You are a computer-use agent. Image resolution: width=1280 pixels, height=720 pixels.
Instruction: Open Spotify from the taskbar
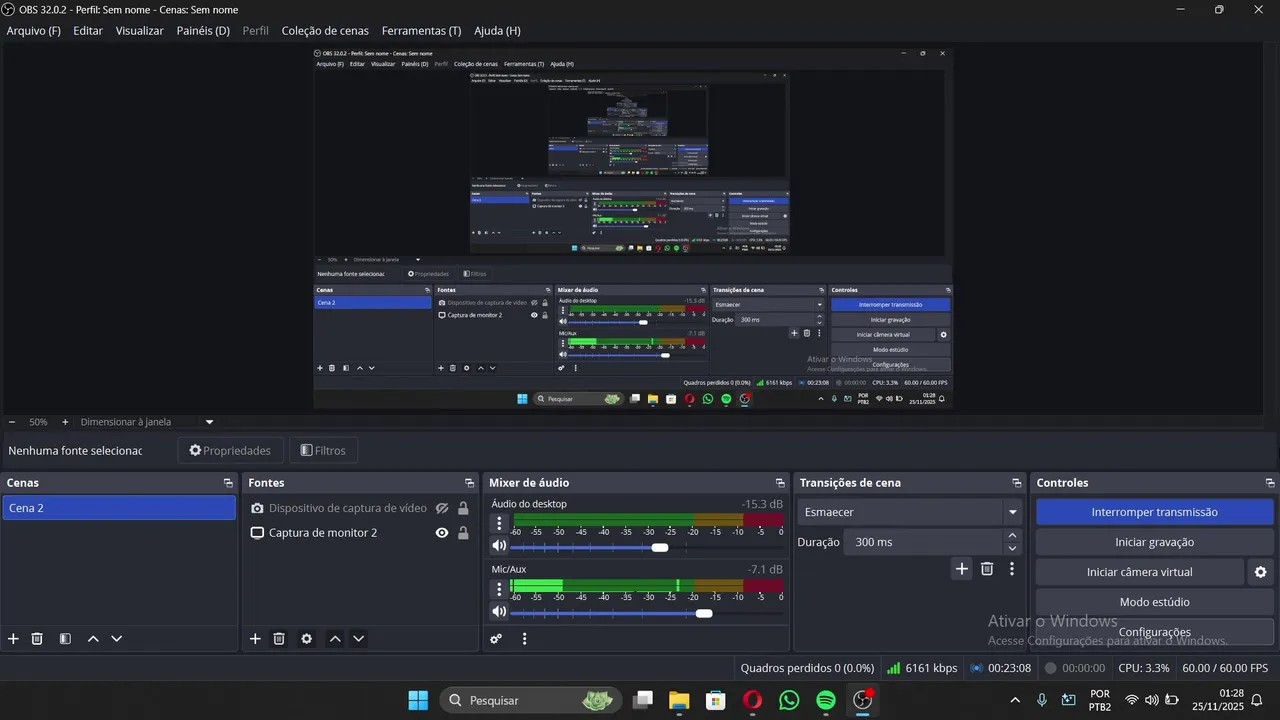tap(826, 700)
